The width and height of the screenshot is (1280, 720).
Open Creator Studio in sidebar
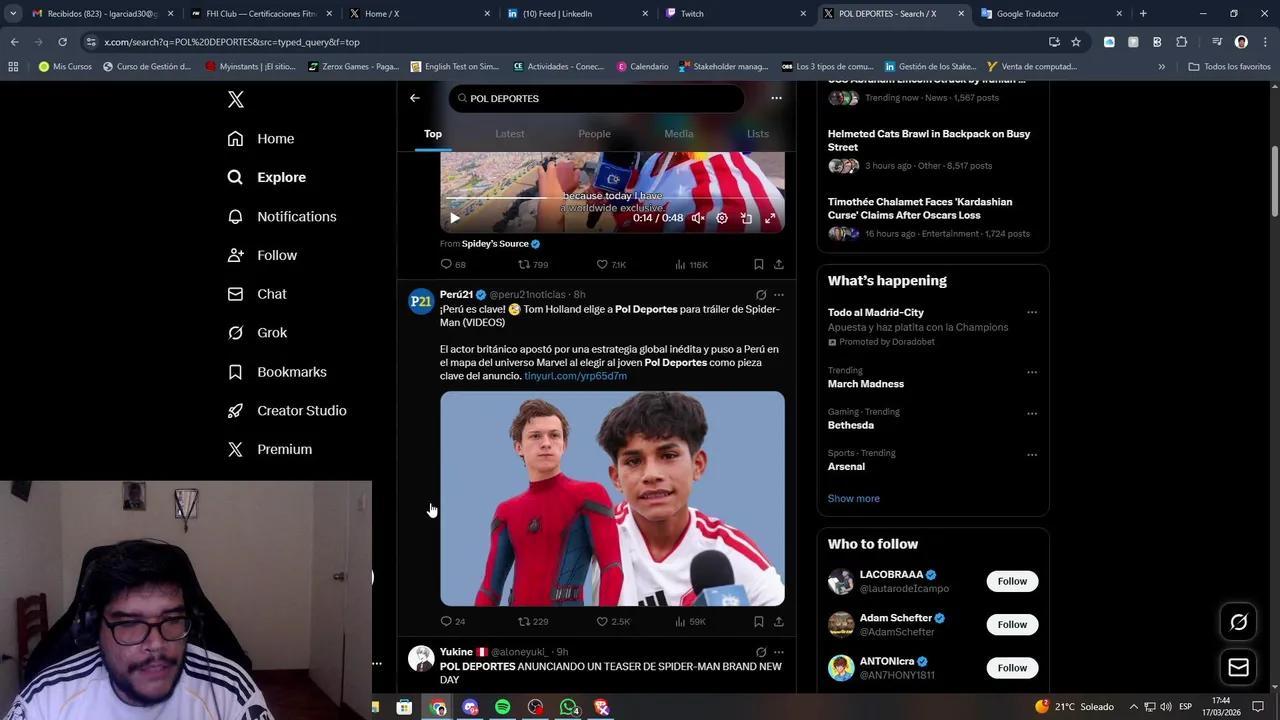click(287, 411)
